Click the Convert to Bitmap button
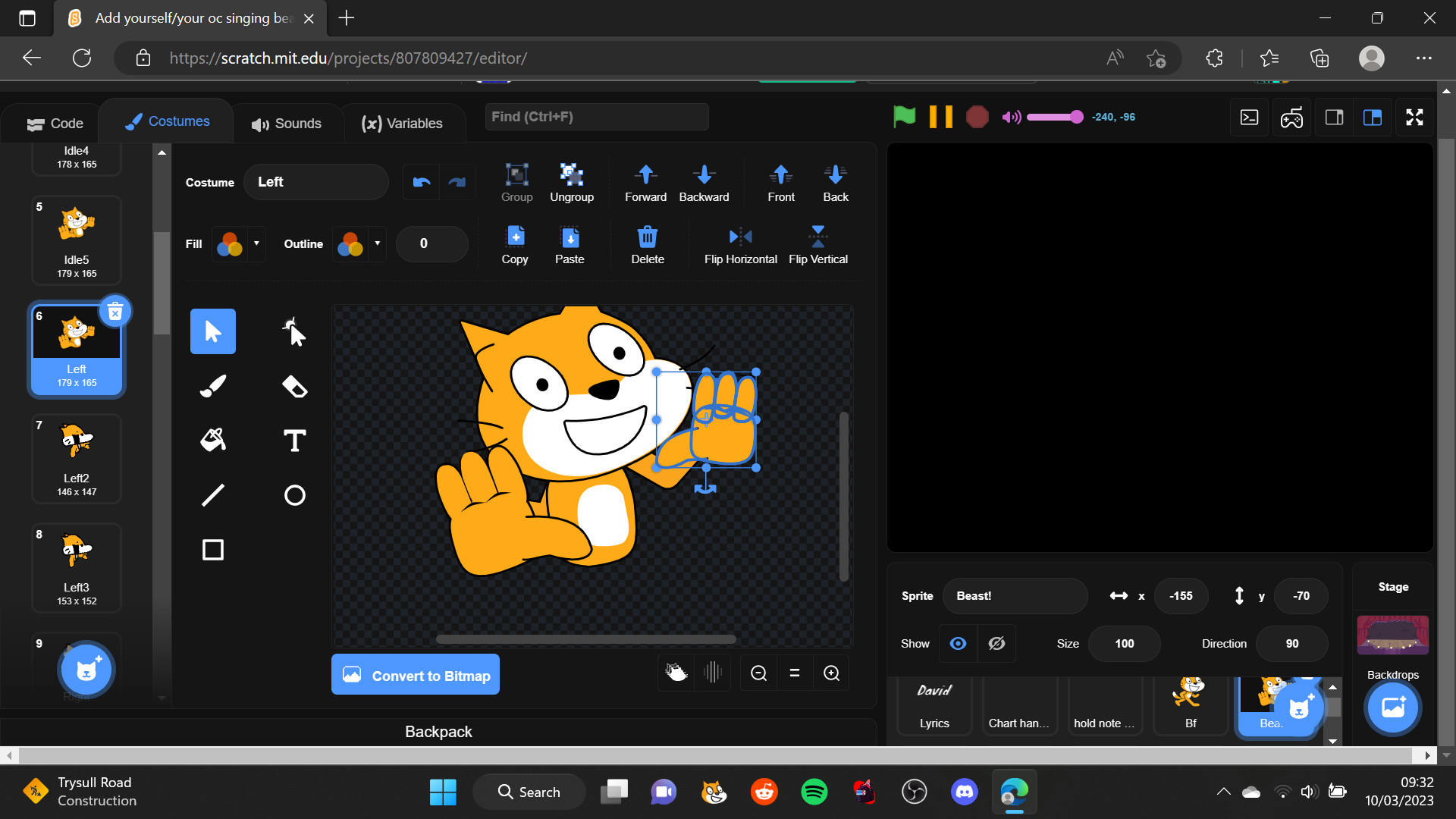The height and width of the screenshot is (819, 1456). [415, 675]
